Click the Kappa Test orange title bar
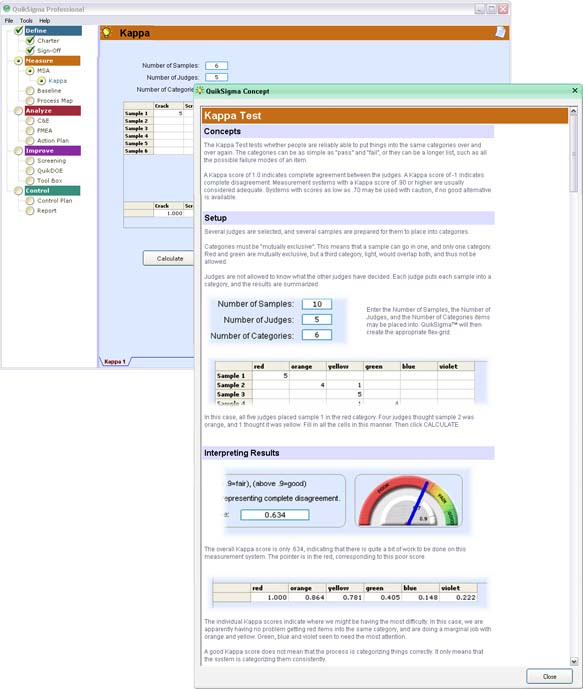Screen dimensions: 583x689 [x=385, y=116]
